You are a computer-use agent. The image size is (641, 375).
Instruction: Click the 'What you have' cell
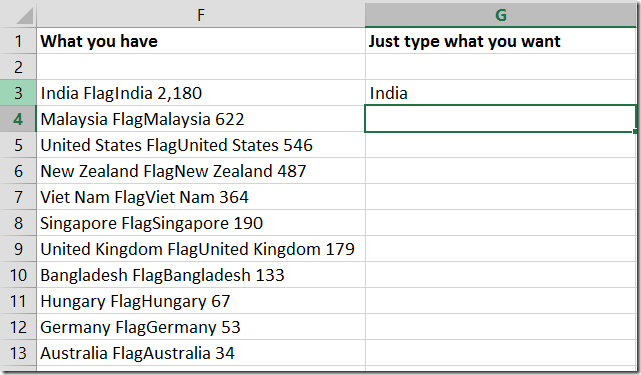click(201, 41)
